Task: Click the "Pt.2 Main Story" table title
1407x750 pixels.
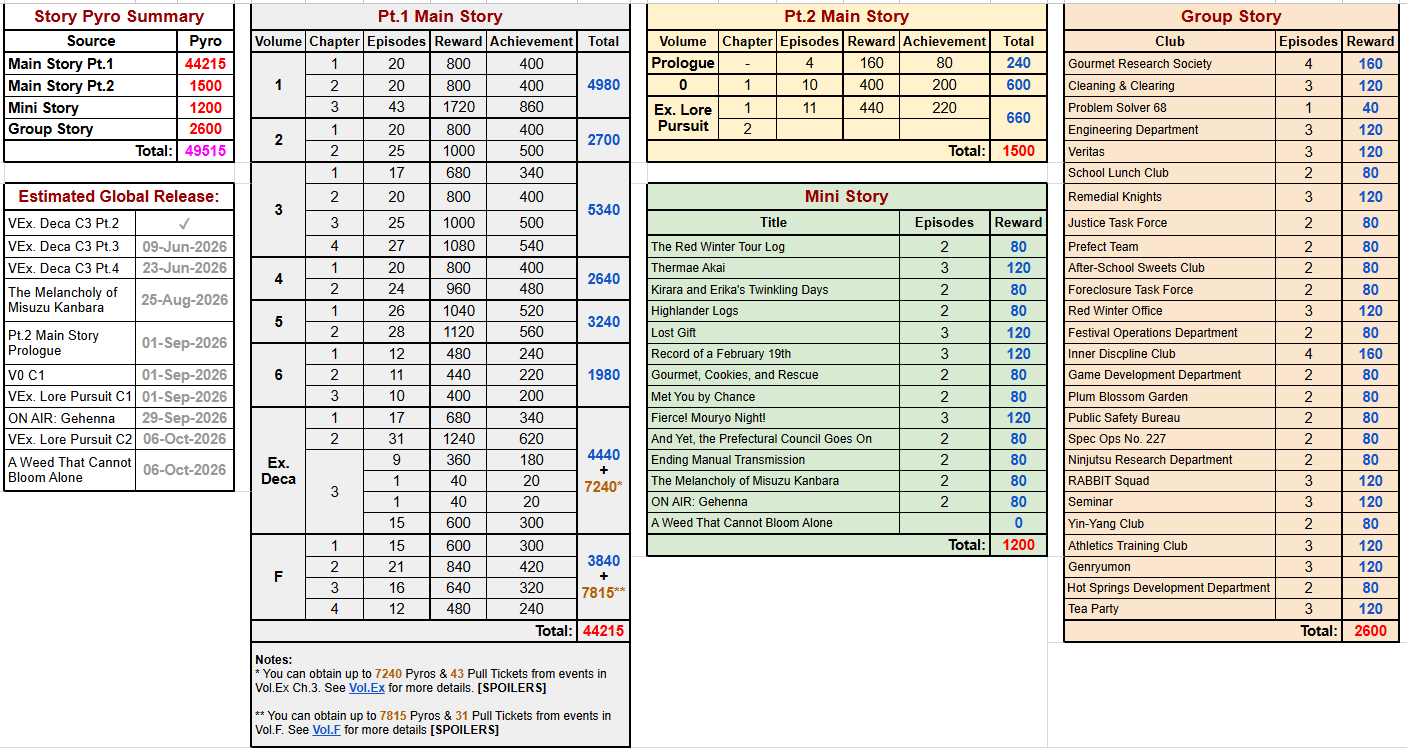Action: 847,17
